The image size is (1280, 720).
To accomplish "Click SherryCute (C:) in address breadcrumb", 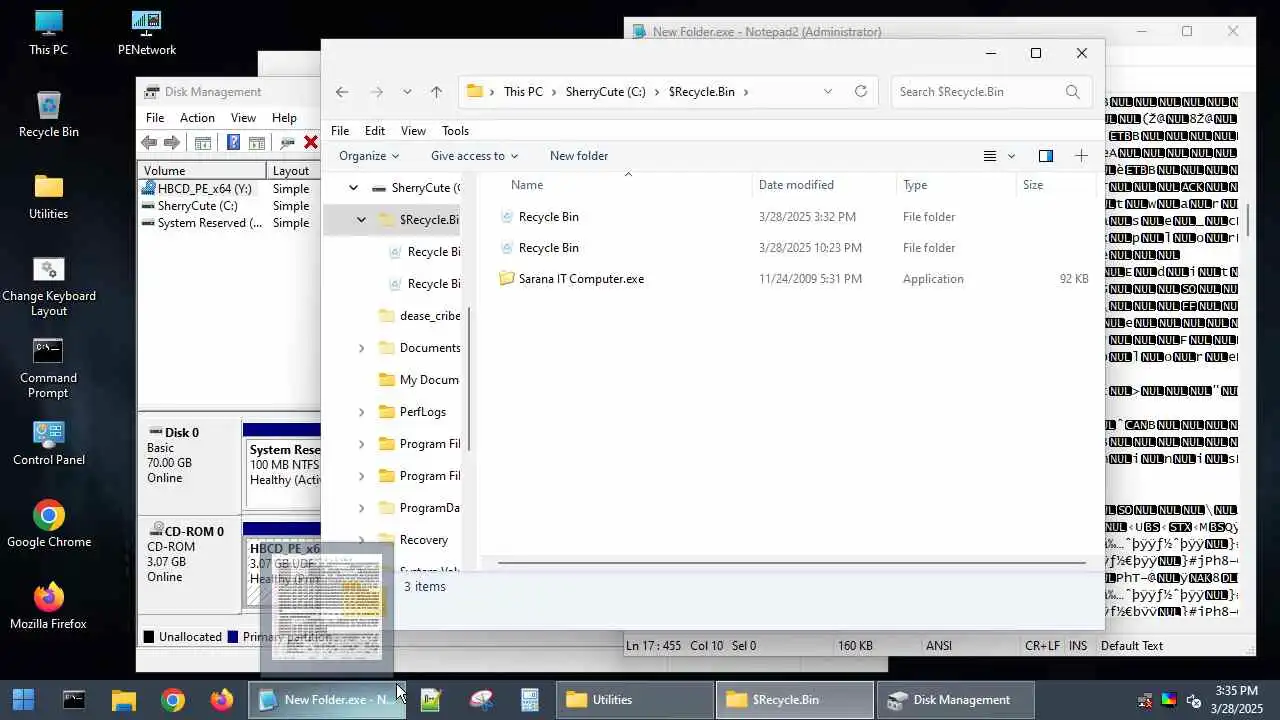I will click(x=605, y=92).
